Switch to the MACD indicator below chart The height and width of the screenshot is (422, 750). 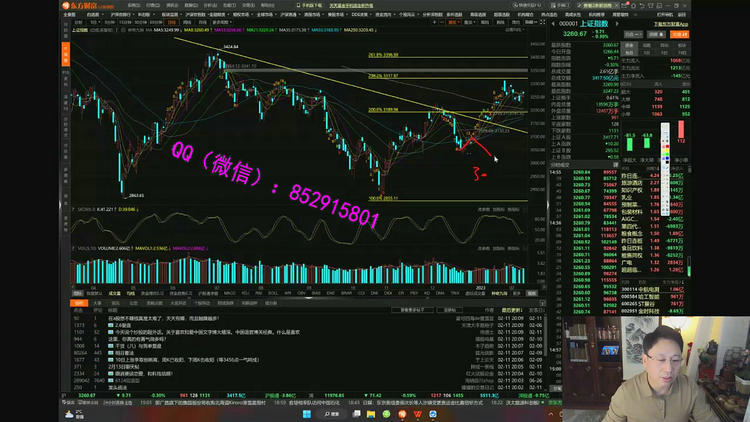coord(230,293)
